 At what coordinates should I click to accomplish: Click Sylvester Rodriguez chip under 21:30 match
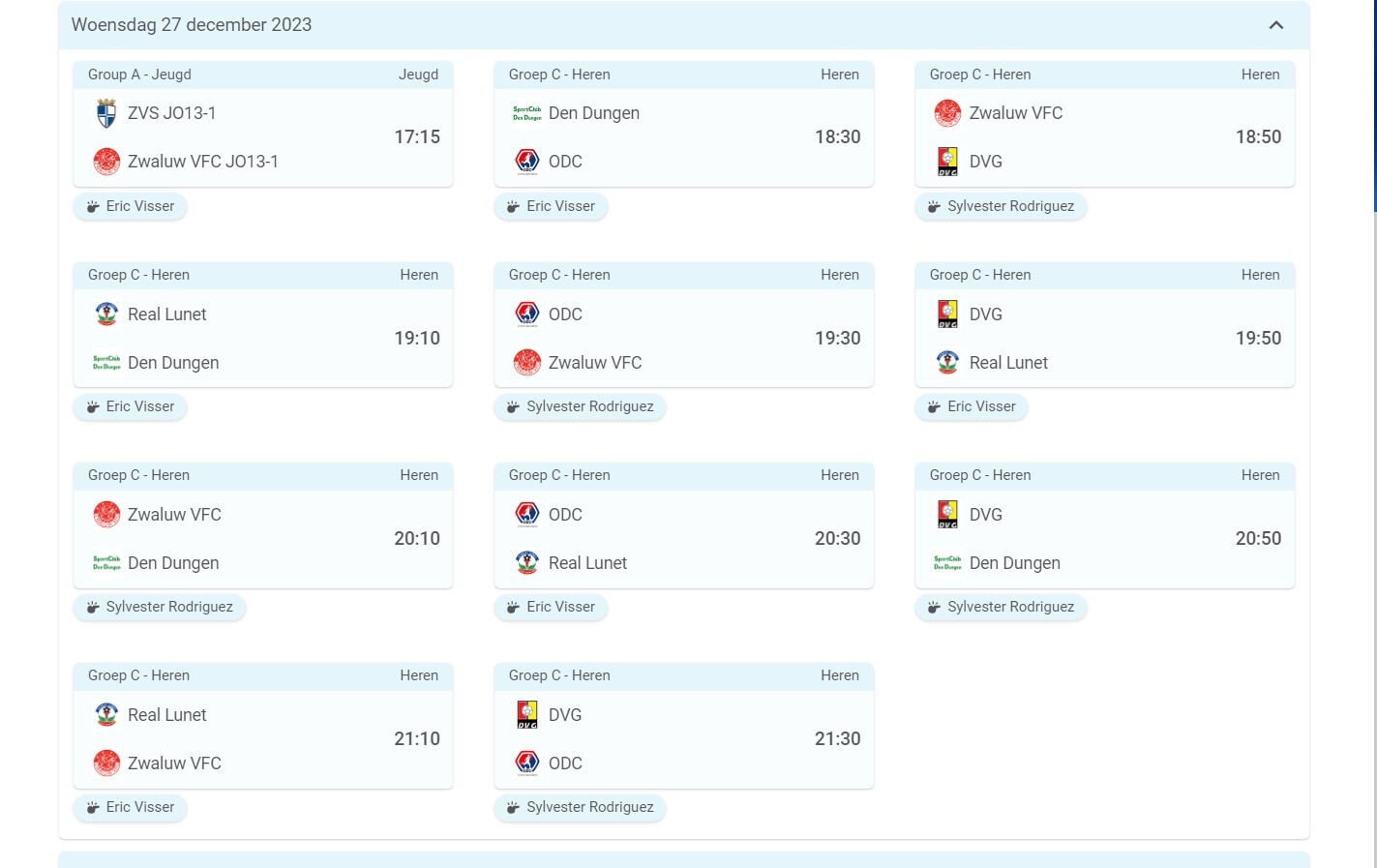580,807
